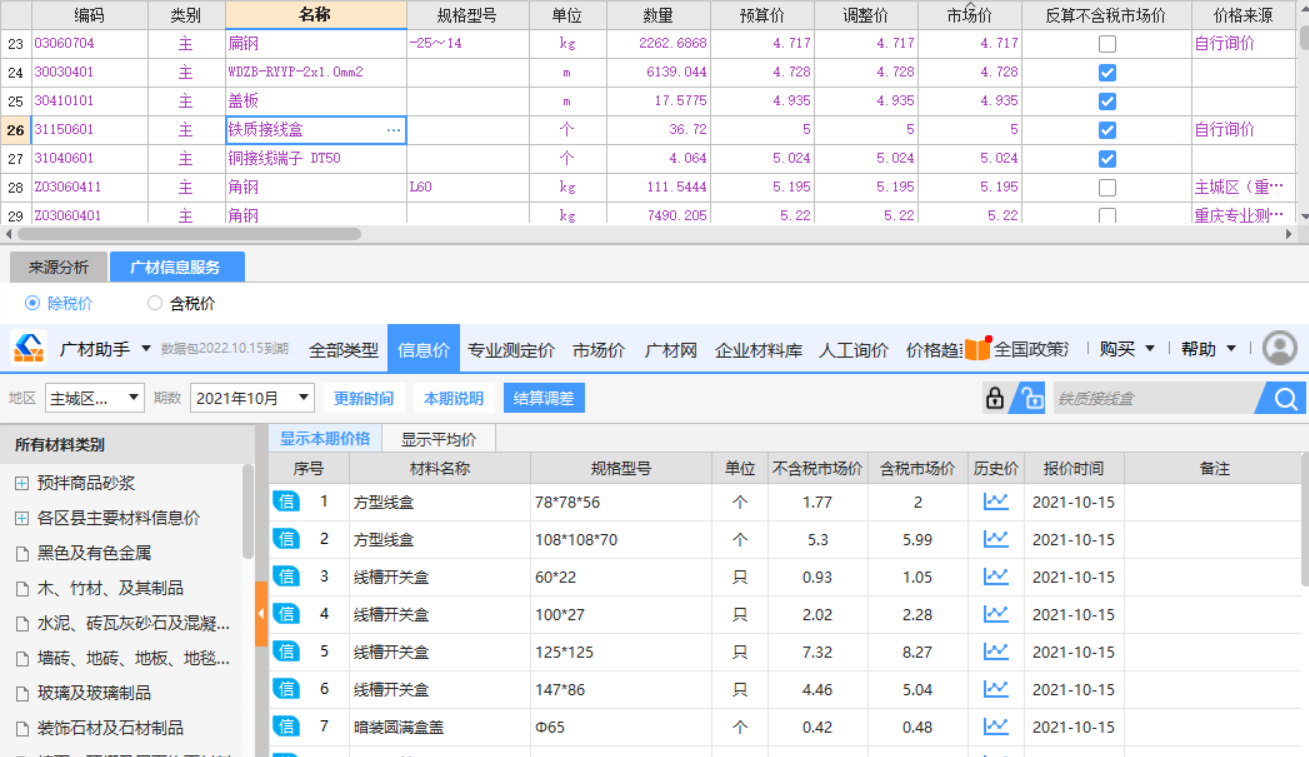Check 反算不含税市场价 for row 29 角钢
The width and height of the screenshot is (1309, 757).
coord(1107,215)
